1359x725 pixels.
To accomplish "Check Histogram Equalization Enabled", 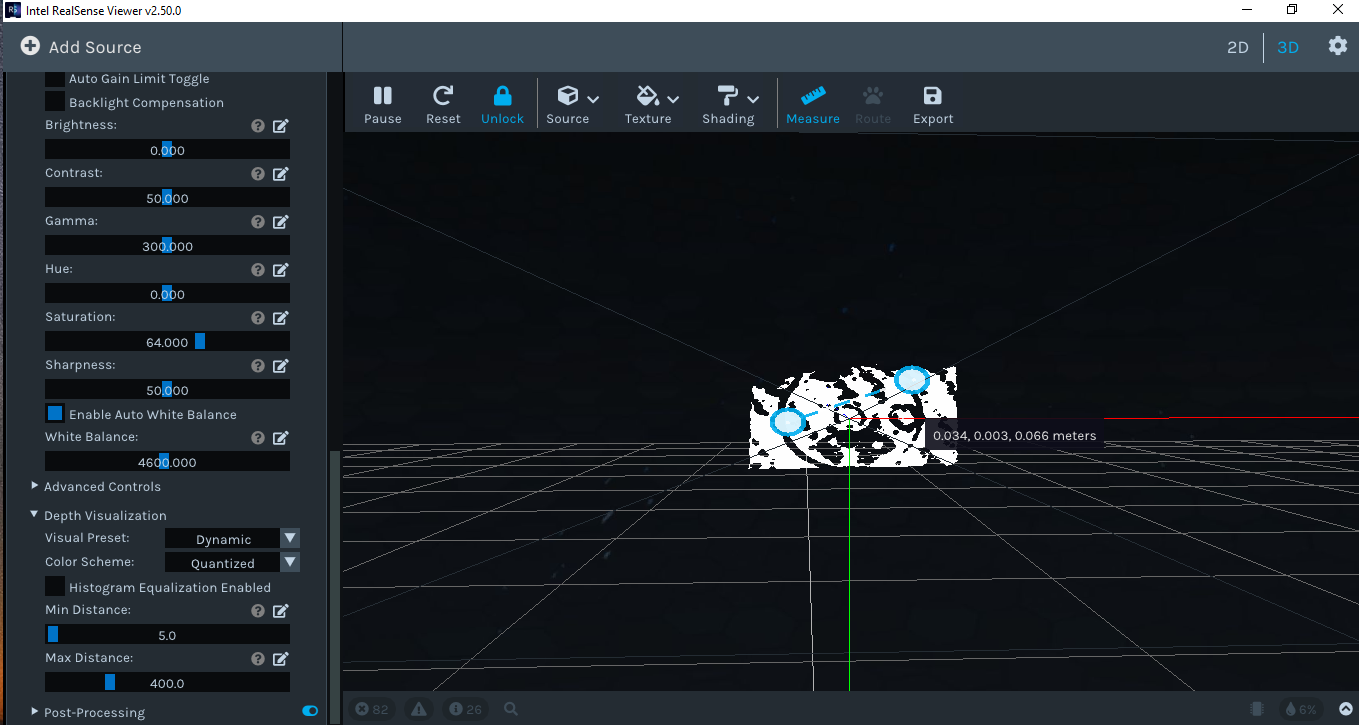I will tap(55, 587).
